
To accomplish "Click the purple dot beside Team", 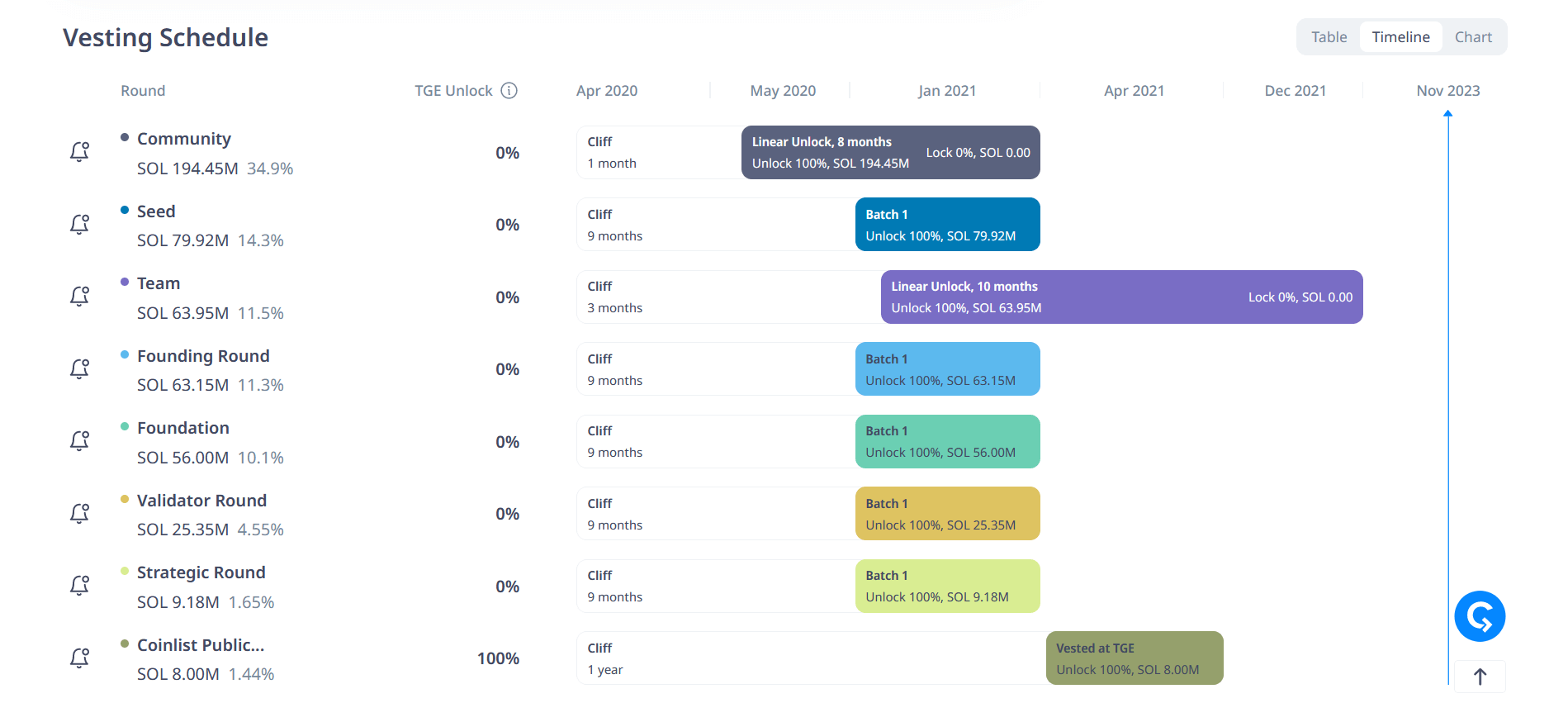I will click(125, 282).
